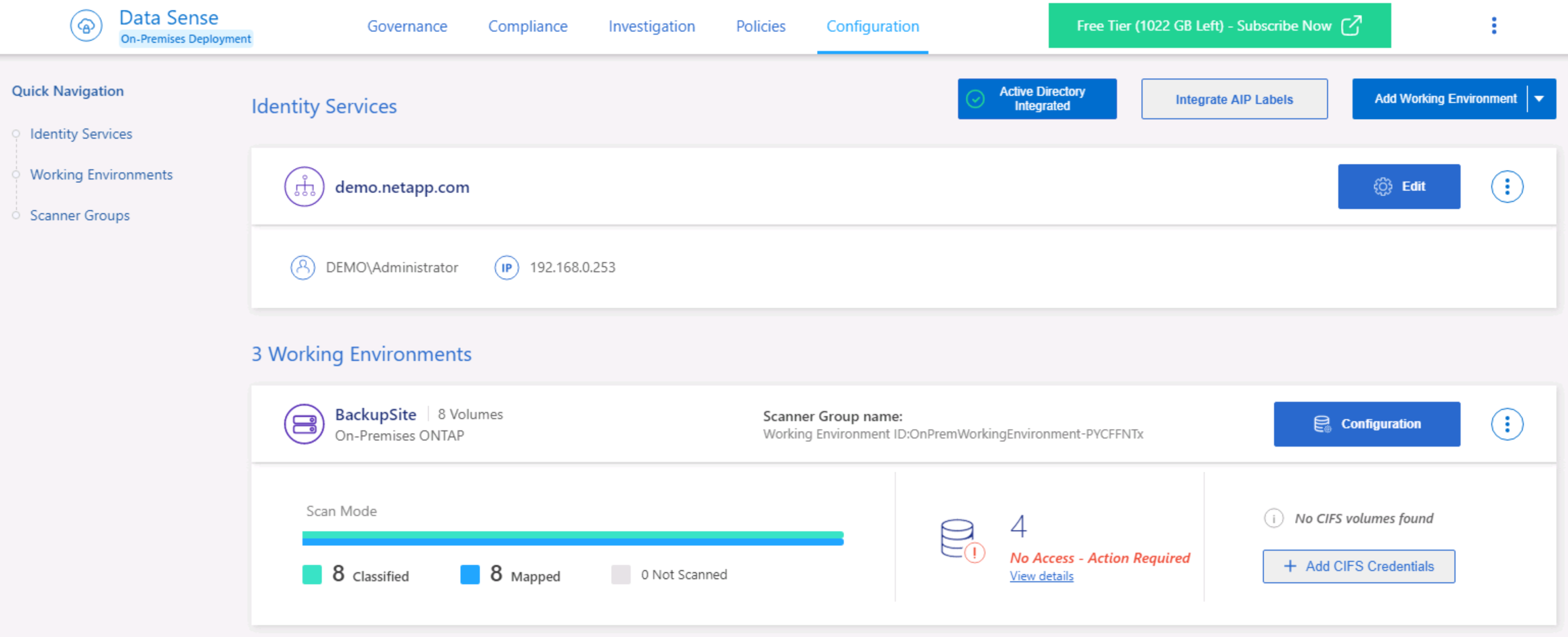Click the Scanner Group name label
Screen dimensions: 1568x637
(833, 416)
